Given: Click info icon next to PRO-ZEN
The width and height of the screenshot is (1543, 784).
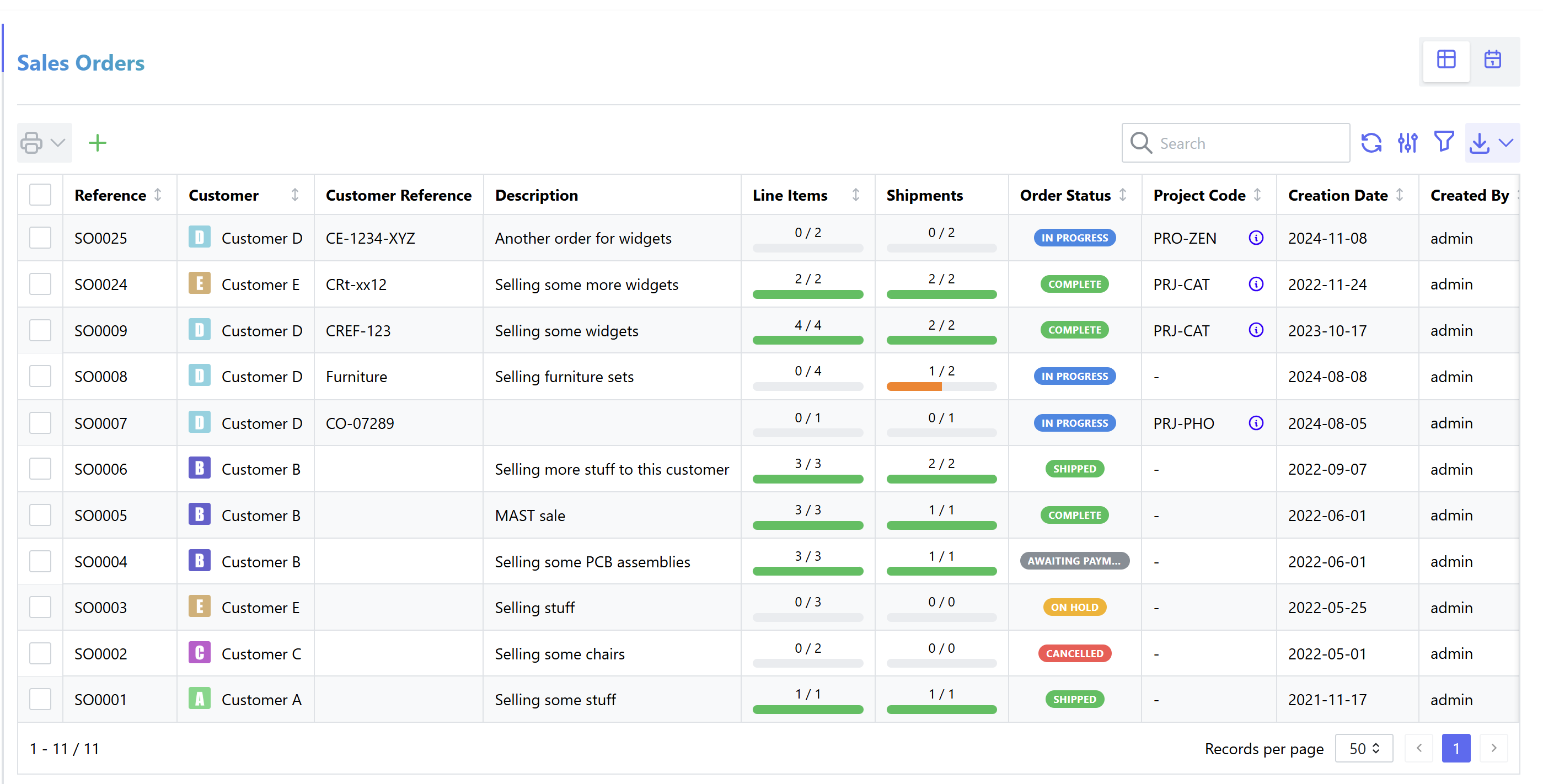Looking at the screenshot, I should (x=1256, y=238).
